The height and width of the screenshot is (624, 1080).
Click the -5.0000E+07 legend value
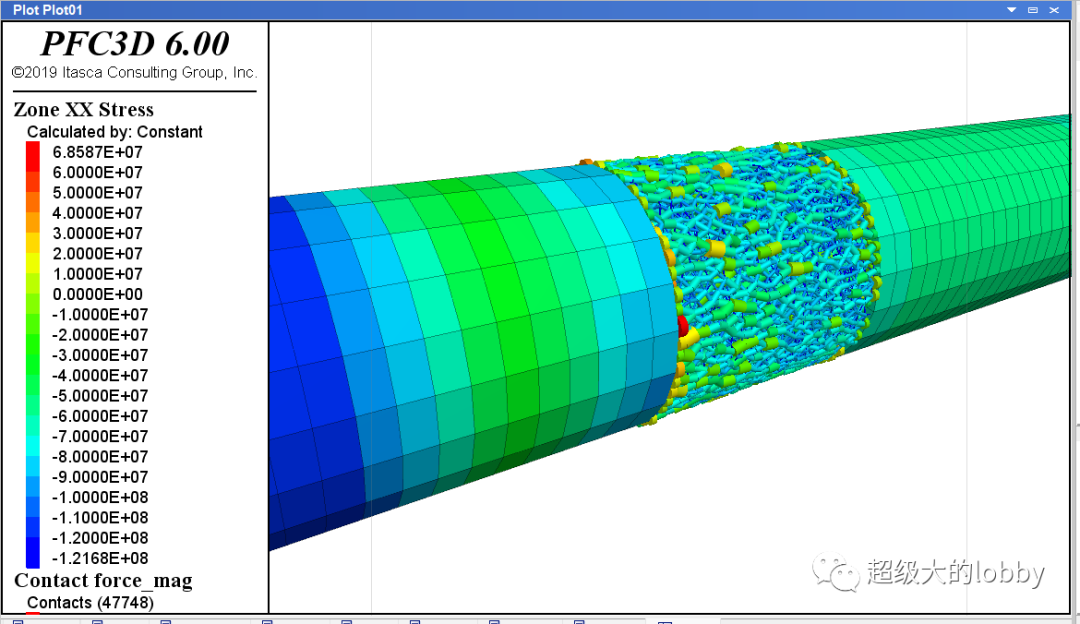tap(100, 396)
